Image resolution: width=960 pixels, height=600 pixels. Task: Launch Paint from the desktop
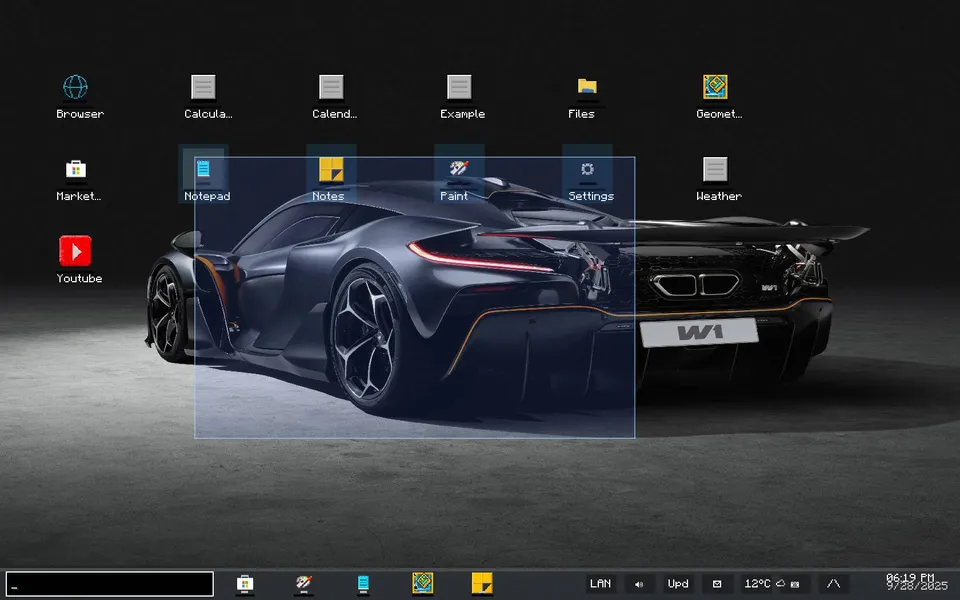tap(459, 170)
